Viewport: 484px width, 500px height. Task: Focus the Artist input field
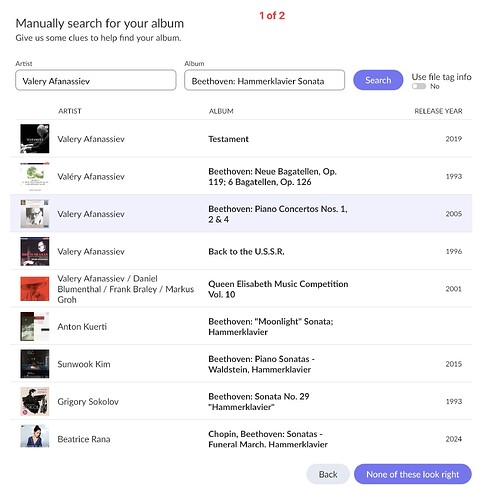[96, 80]
